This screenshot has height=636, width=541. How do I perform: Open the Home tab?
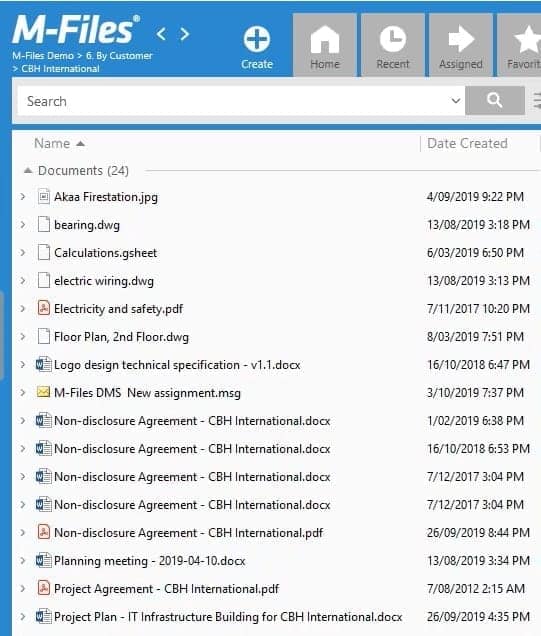[x=325, y=45]
